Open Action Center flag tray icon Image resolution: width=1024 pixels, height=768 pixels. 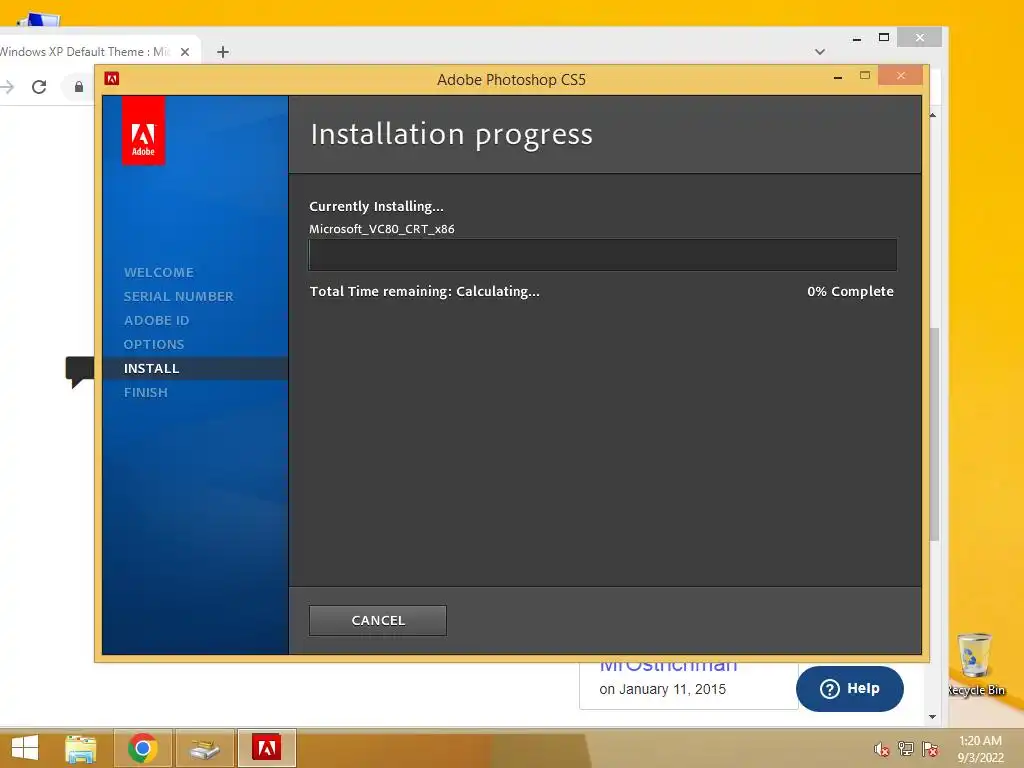click(930, 749)
